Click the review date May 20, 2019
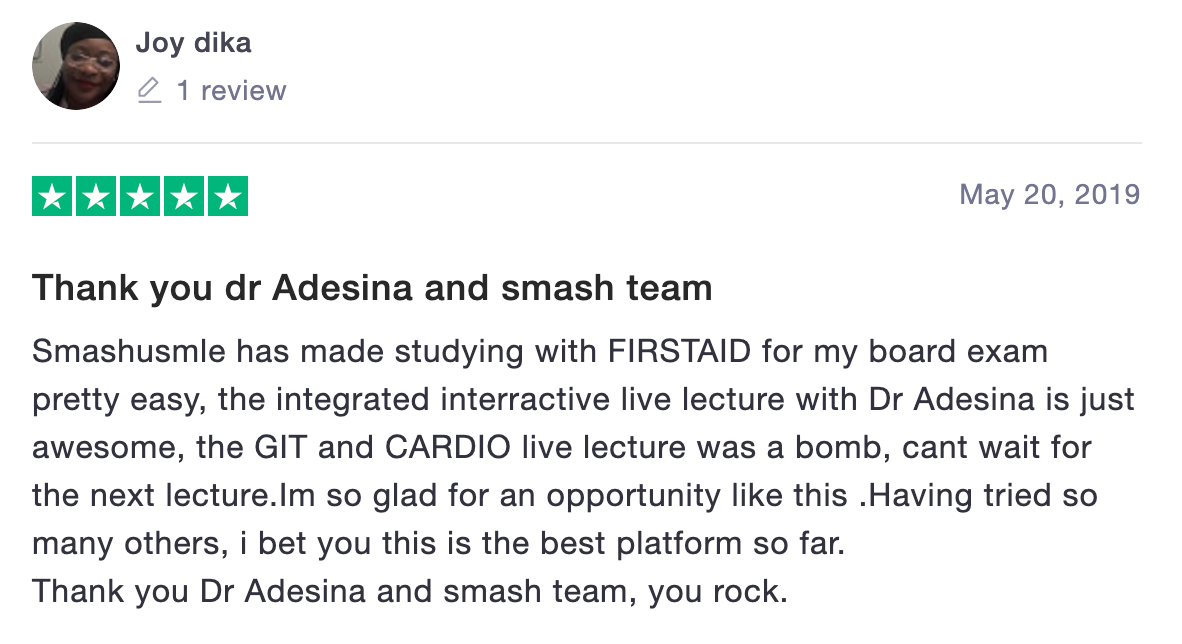1182x644 pixels. pyautogui.click(x=1049, y=195)
